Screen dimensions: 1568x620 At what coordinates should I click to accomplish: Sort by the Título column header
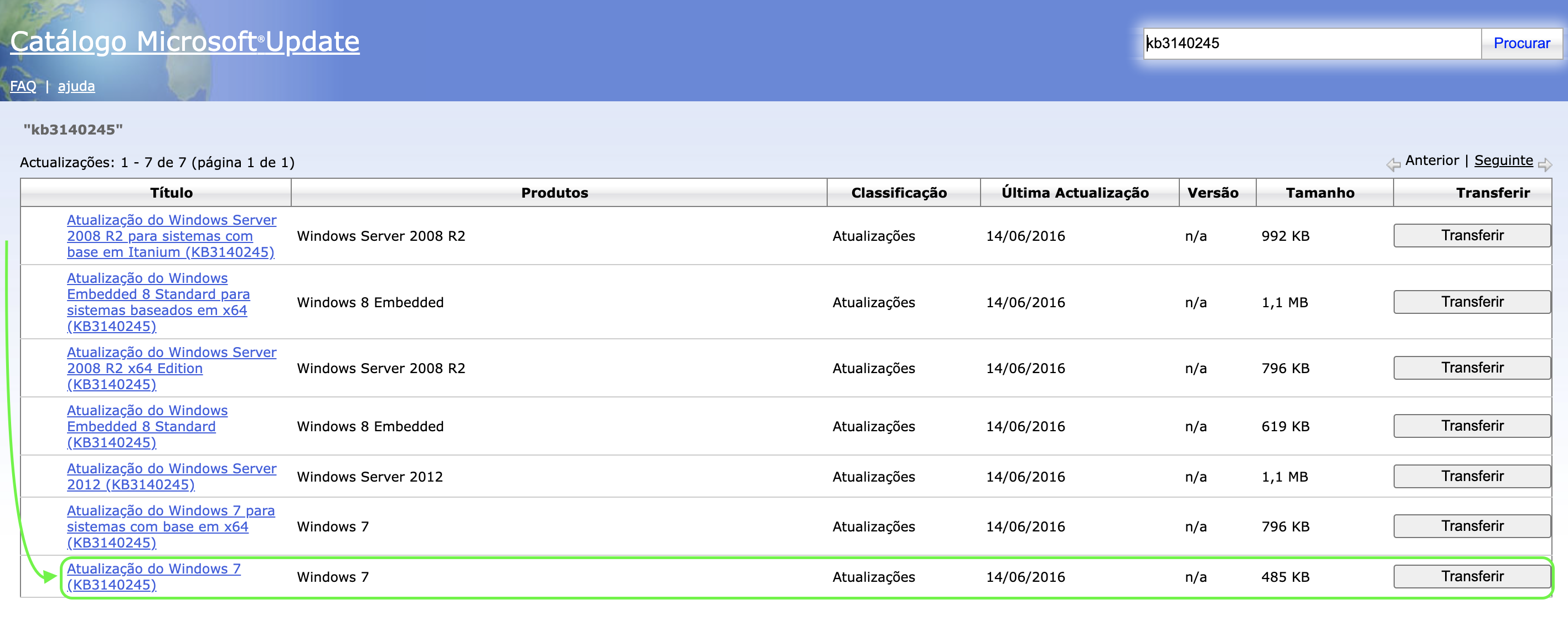click(x=171, y=193)
